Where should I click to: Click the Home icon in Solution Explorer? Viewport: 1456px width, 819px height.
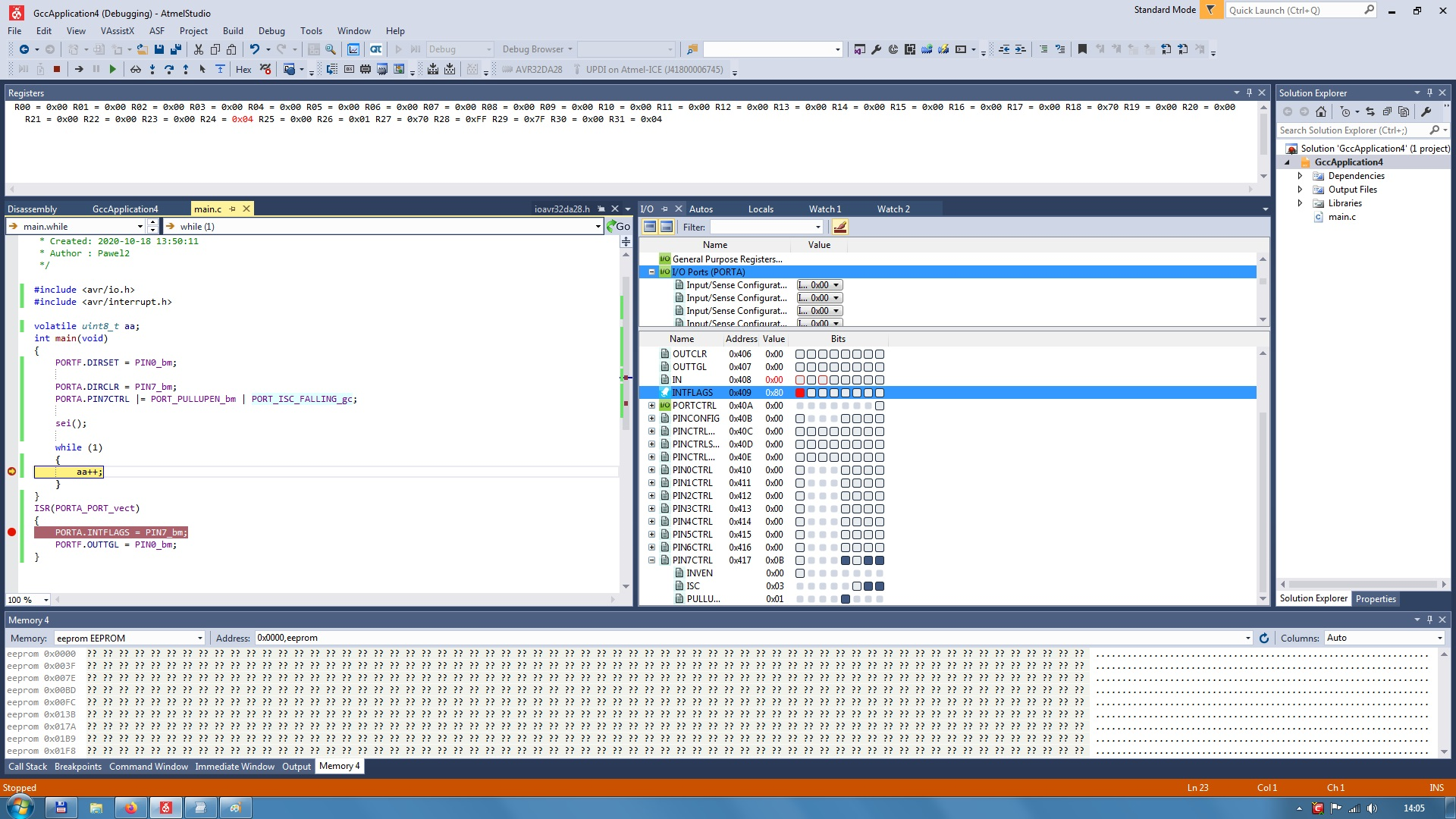point(1321,111)
